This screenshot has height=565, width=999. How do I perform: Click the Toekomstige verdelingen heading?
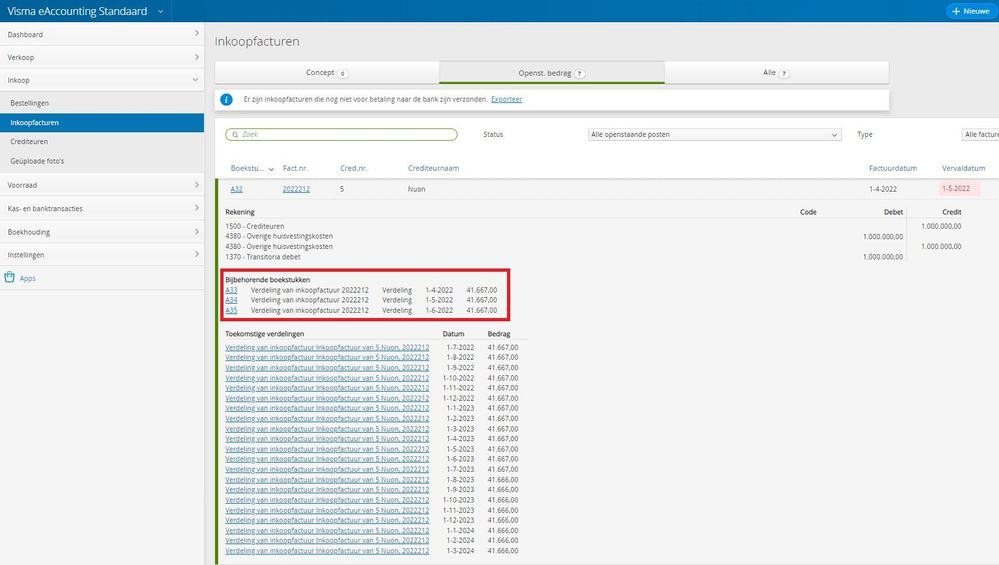point(264,334)
